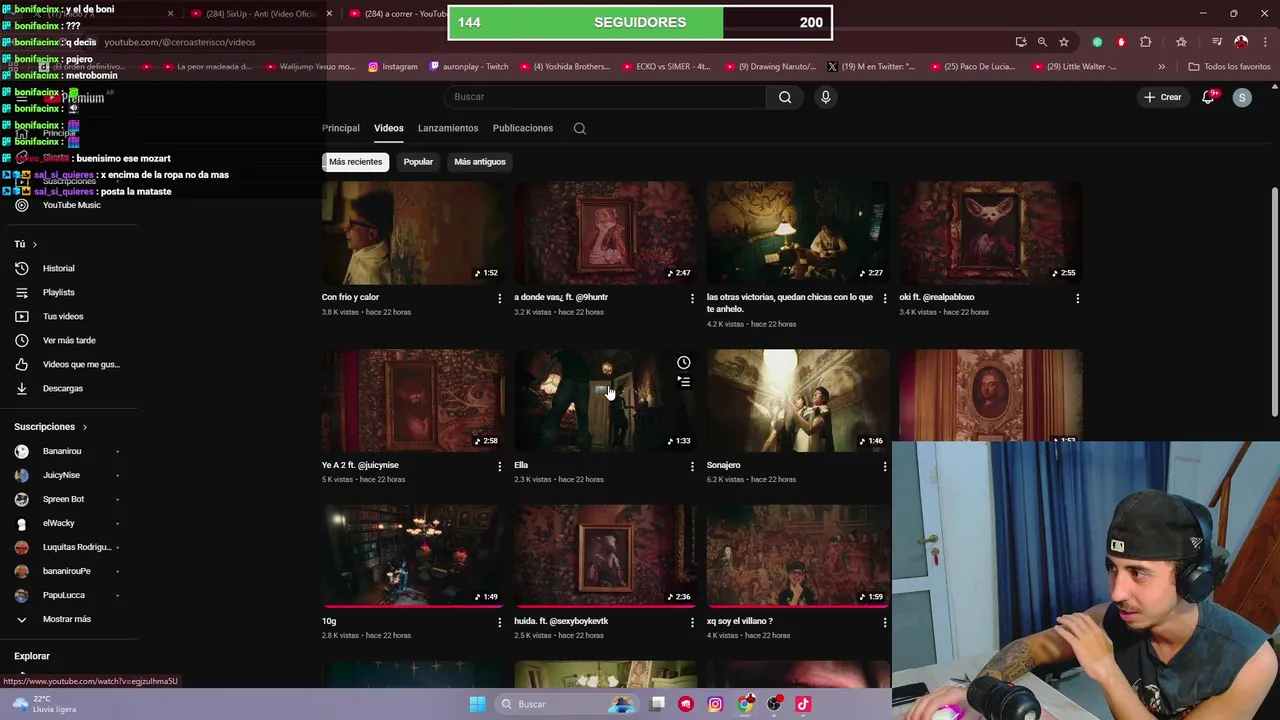The height and width of the screenshot is (720, 1280).
Task: Open the Ella video title link
Action: coord(521,465)
